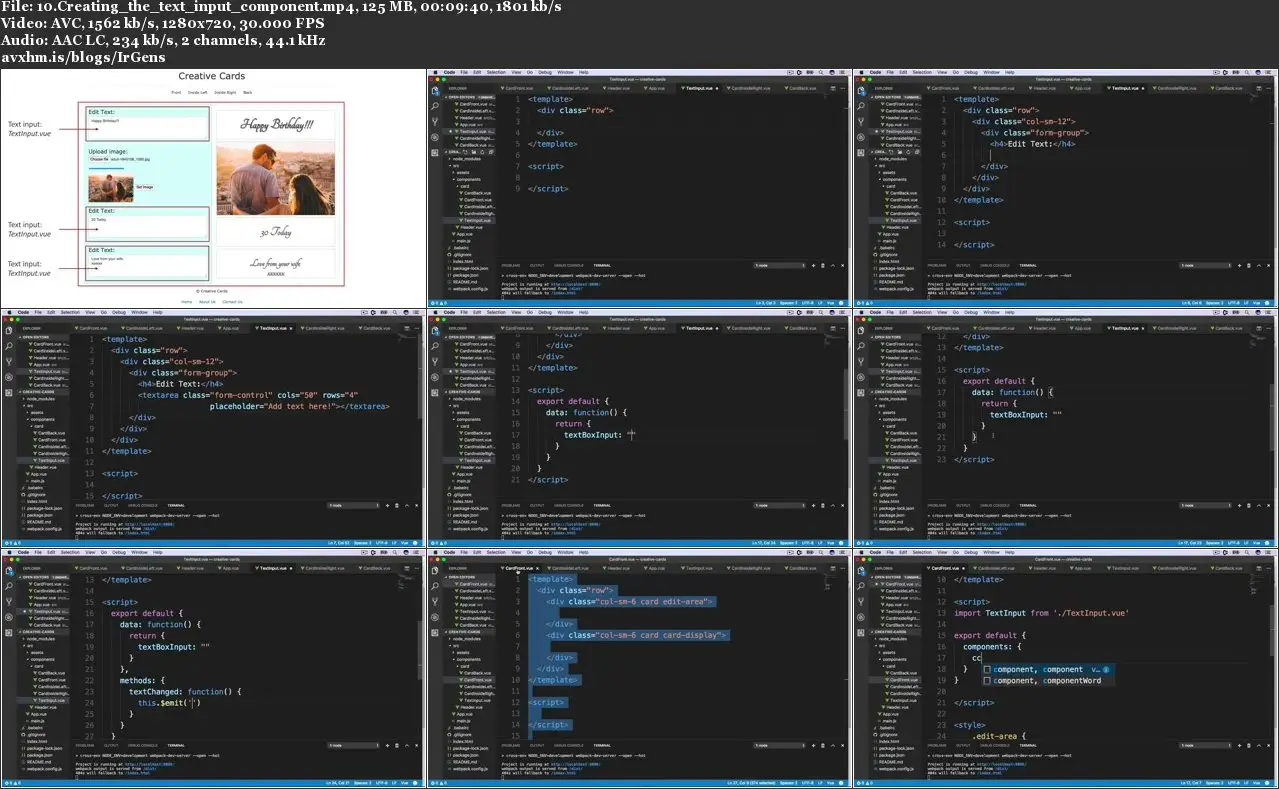Switch to CardBack.vue tab in the autocomplete popup frame
This screenshot has height=789, width=1279.
point(1226,568)
